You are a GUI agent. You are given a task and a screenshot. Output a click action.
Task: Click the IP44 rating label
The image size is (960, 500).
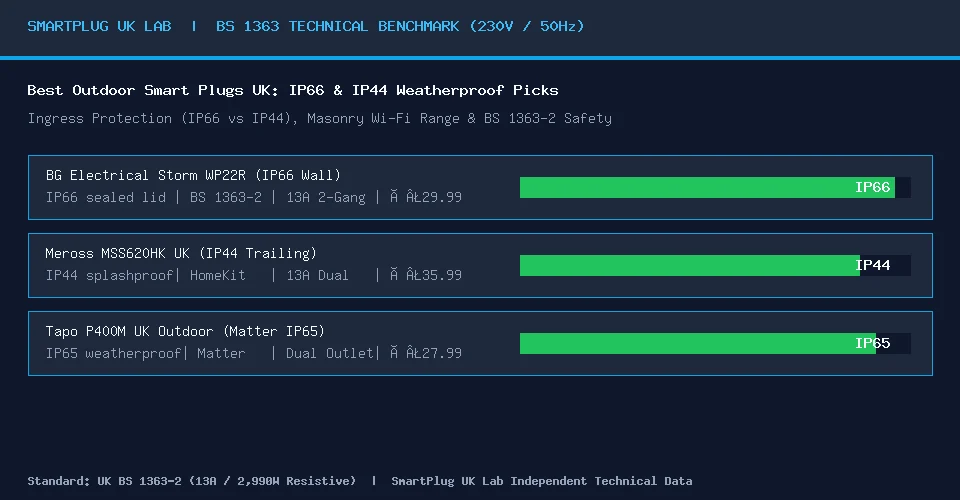pos(872,265)
